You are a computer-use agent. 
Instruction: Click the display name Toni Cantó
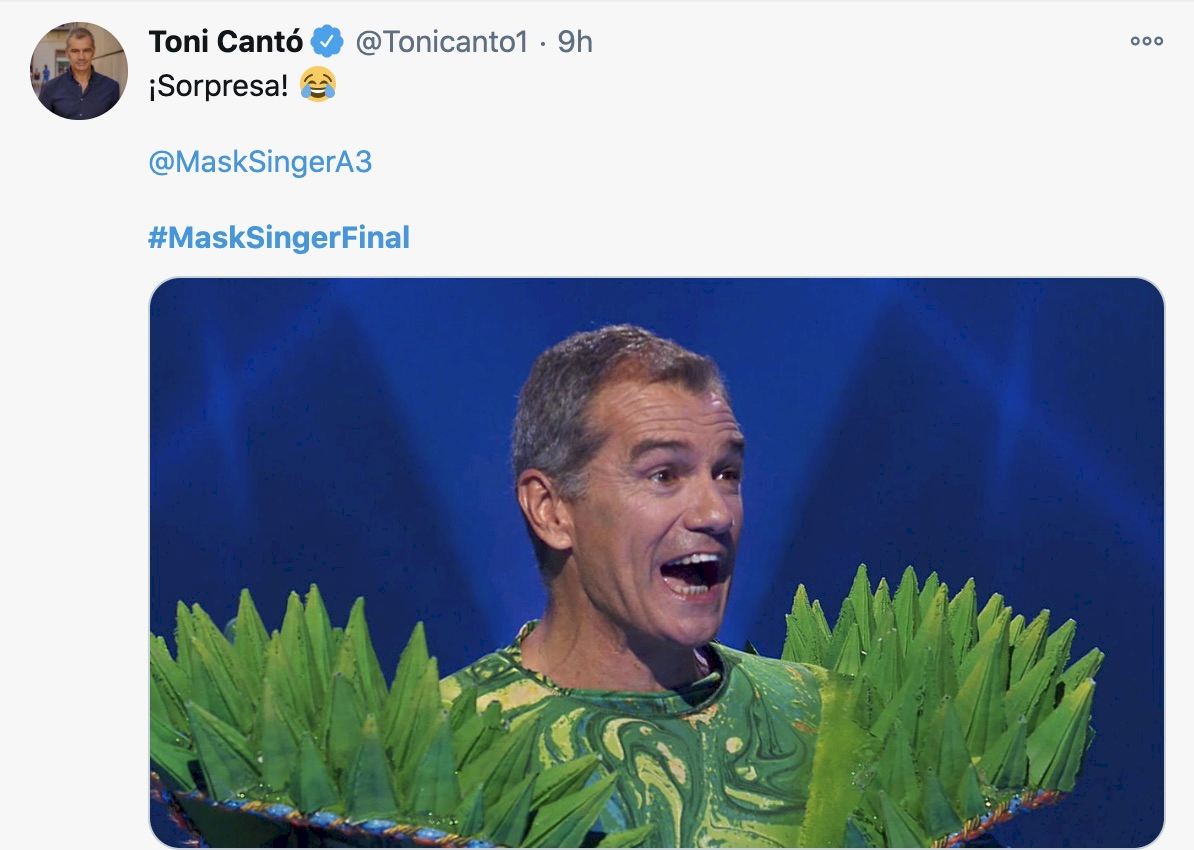click(225, 41)
